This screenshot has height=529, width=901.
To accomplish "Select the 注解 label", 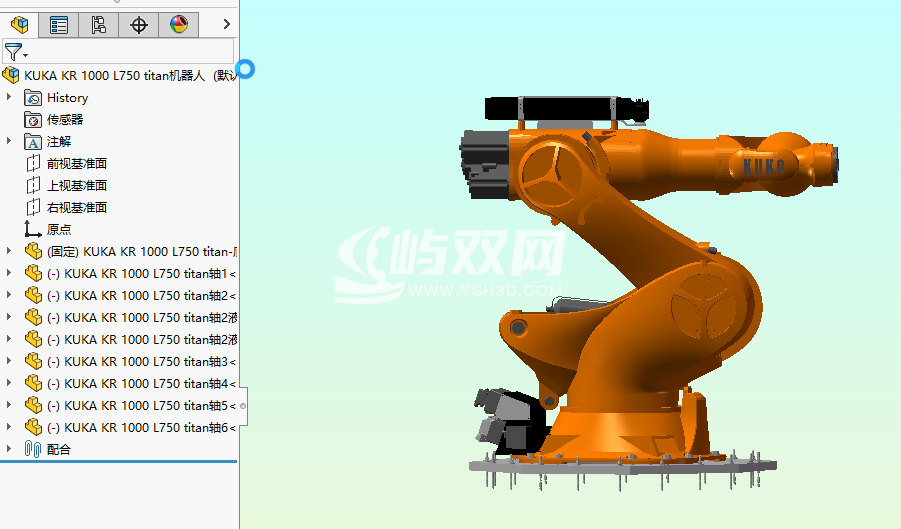I will [59, 141].
